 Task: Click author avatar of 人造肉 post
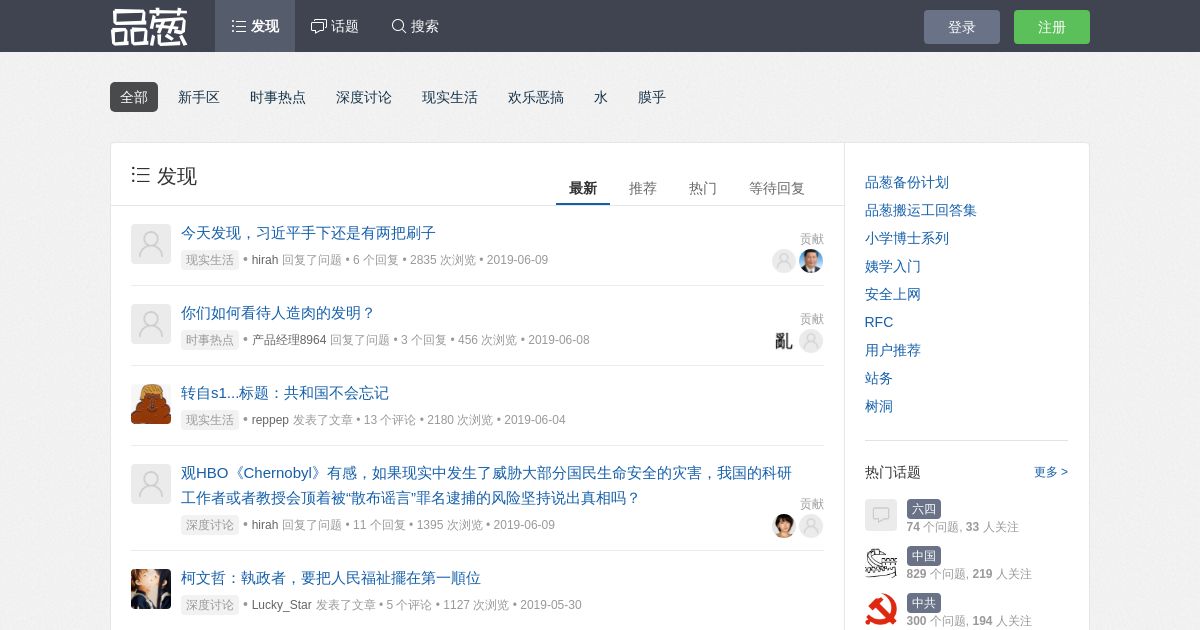click(151, 324)
